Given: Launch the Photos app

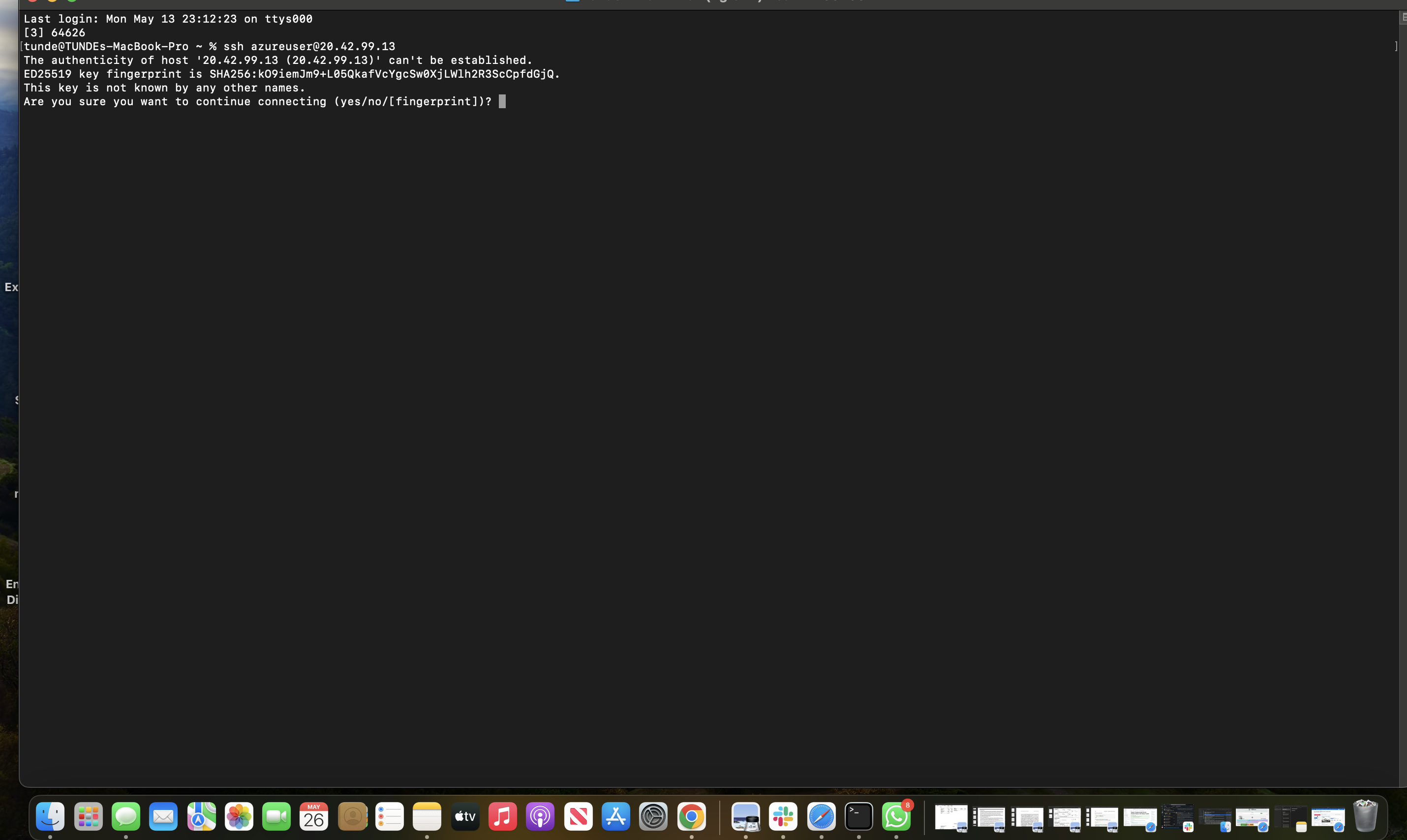Looking at the screenshot, I should 239,816.
